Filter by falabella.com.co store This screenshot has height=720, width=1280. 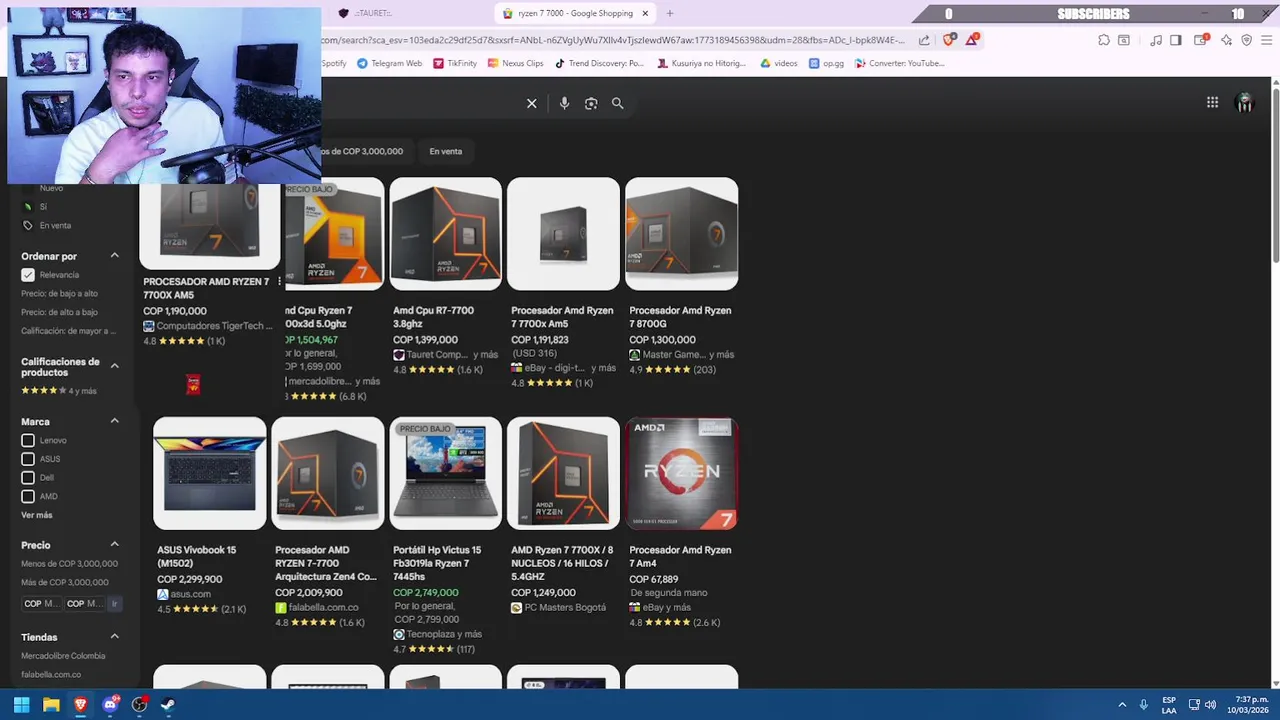51,674
